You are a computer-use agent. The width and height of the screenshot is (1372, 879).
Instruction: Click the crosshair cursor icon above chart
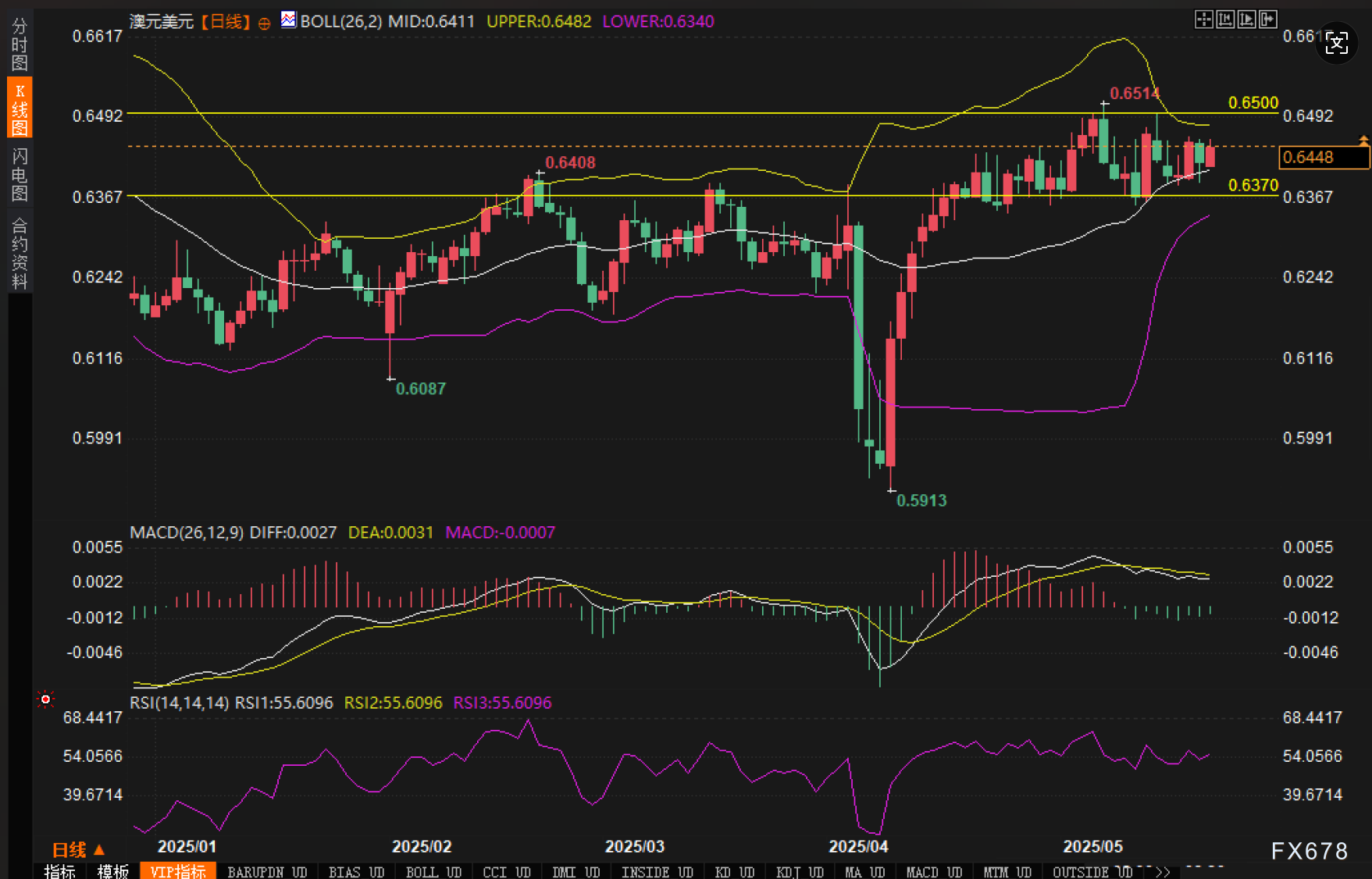click(1203, 20)
